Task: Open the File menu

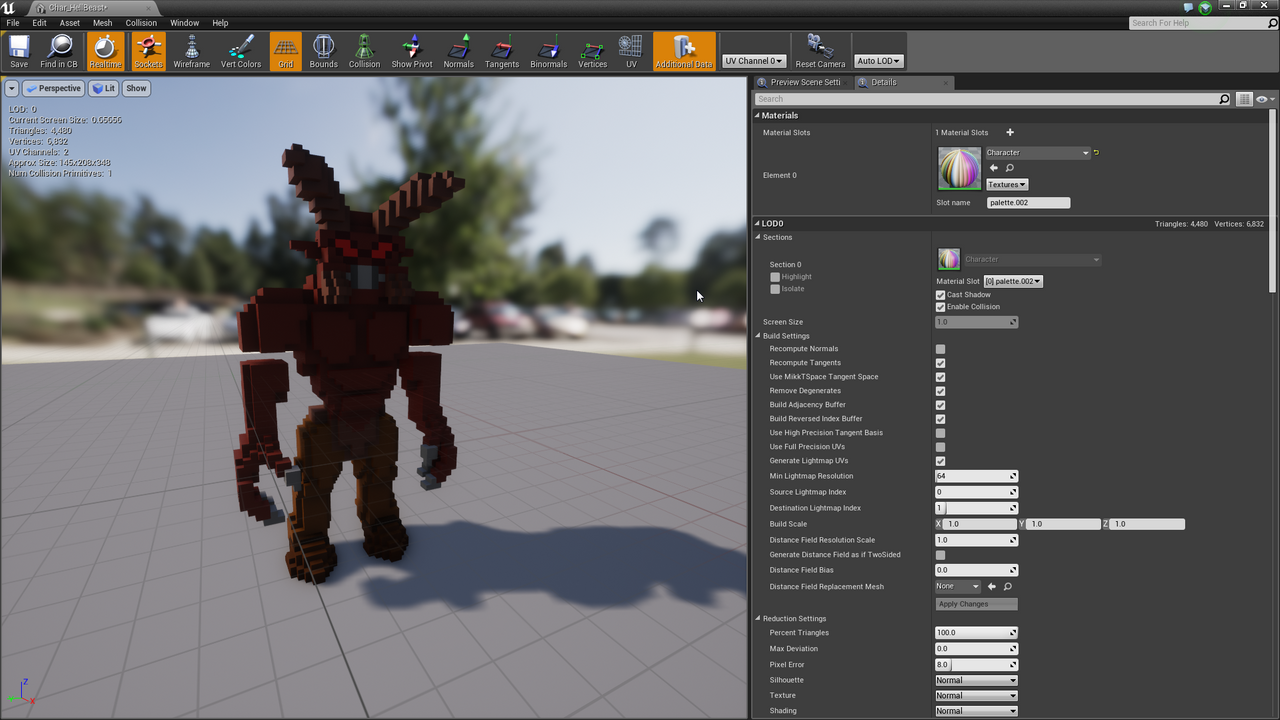Action: pyautogui.click(x=13, y=23)
